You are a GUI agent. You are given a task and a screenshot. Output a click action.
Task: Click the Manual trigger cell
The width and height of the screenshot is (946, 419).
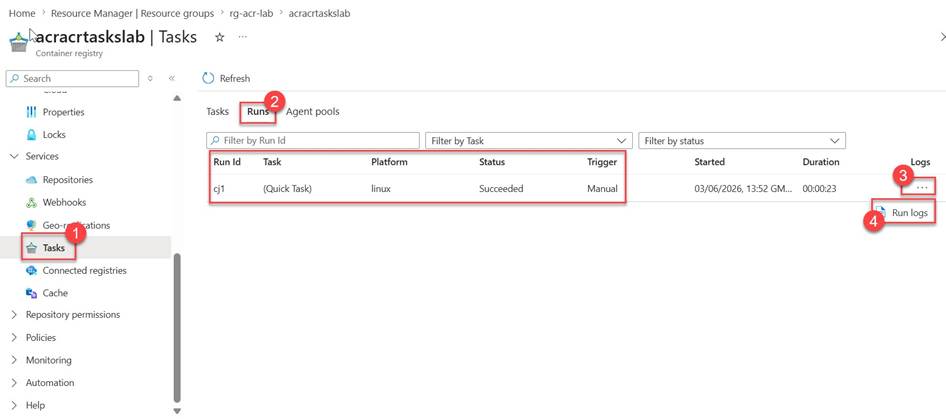pos(602,188)
